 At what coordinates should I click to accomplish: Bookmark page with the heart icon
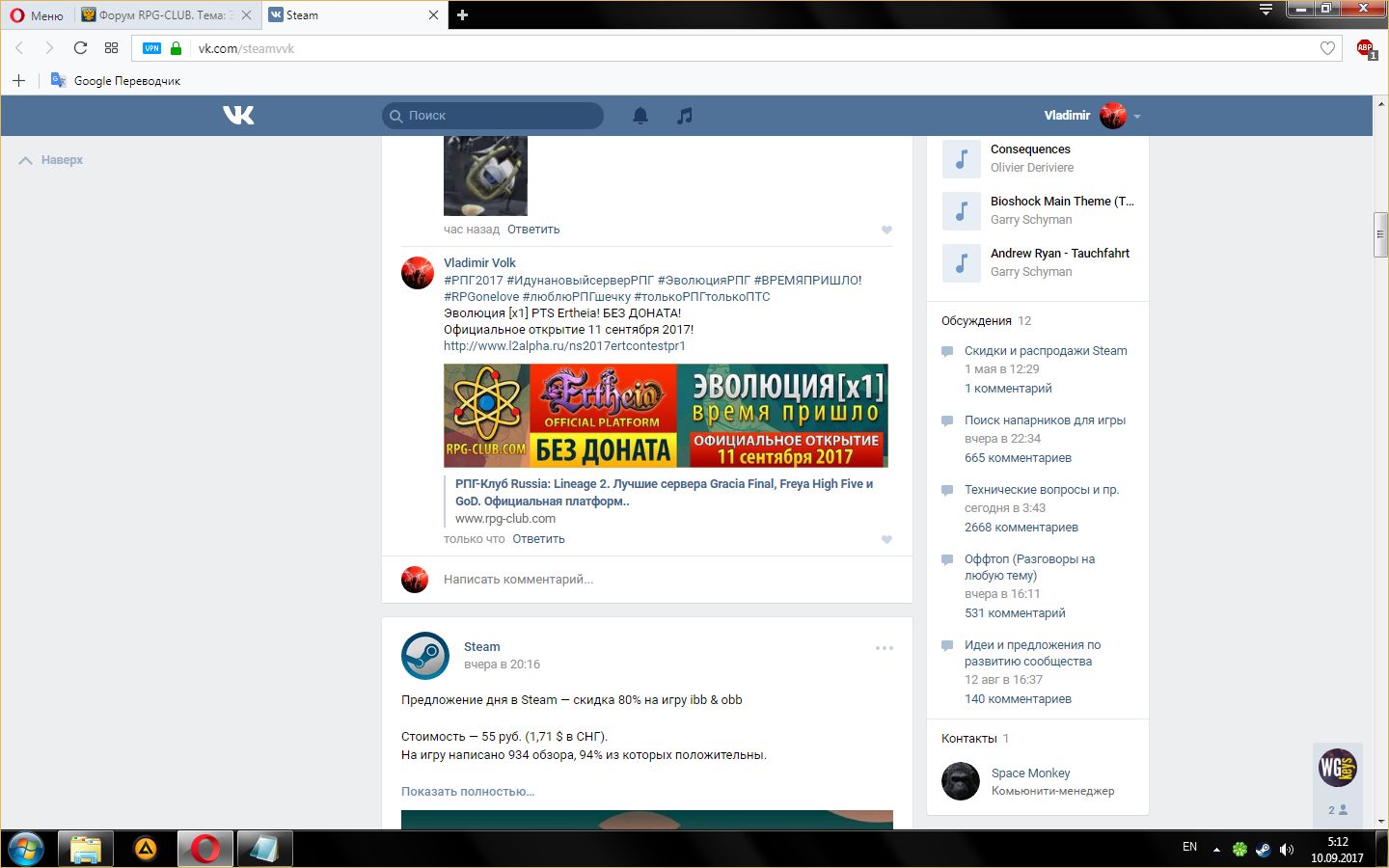coord(1327,48)
